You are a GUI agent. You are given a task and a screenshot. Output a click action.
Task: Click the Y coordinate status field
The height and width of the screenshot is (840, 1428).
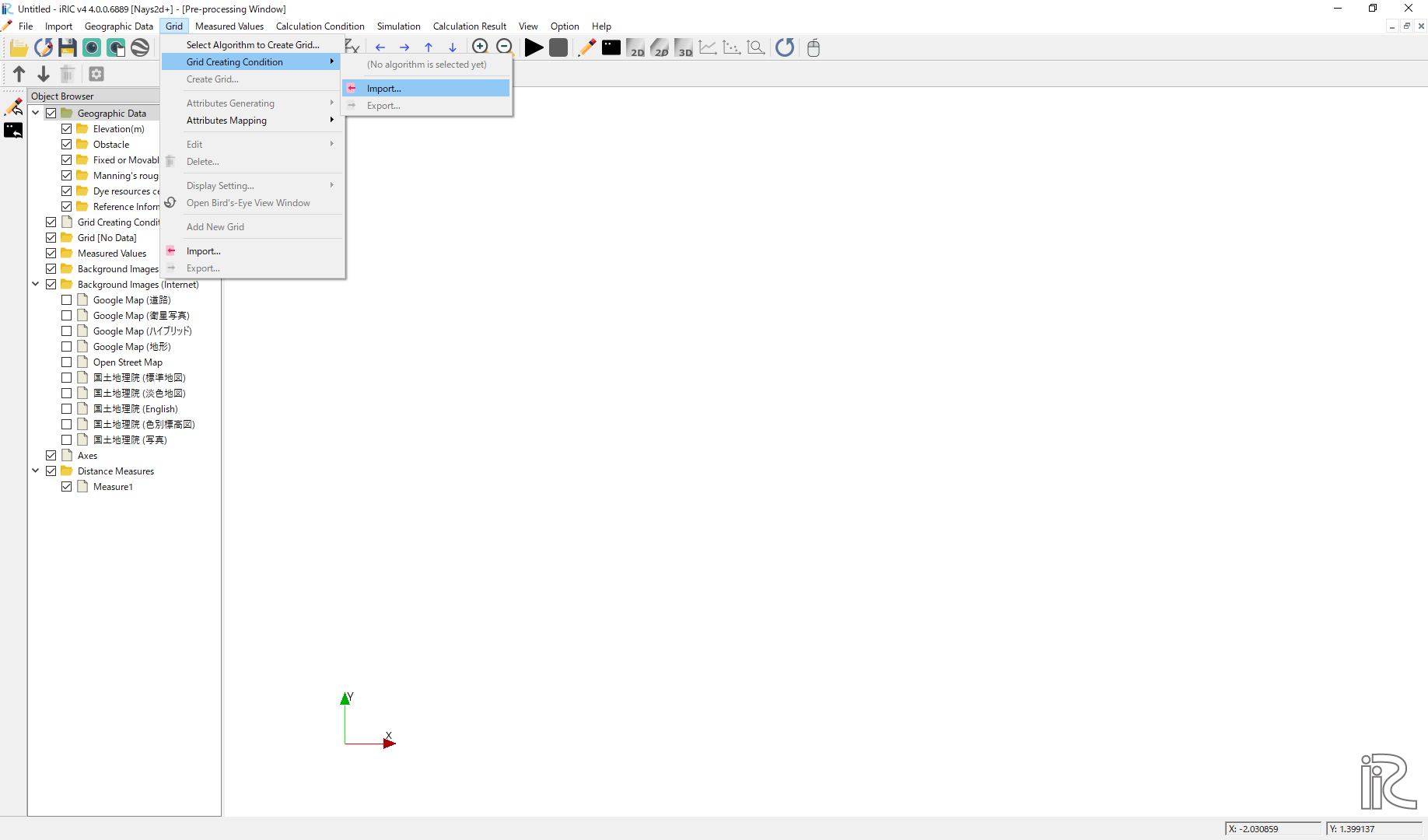click(1374, 829)
